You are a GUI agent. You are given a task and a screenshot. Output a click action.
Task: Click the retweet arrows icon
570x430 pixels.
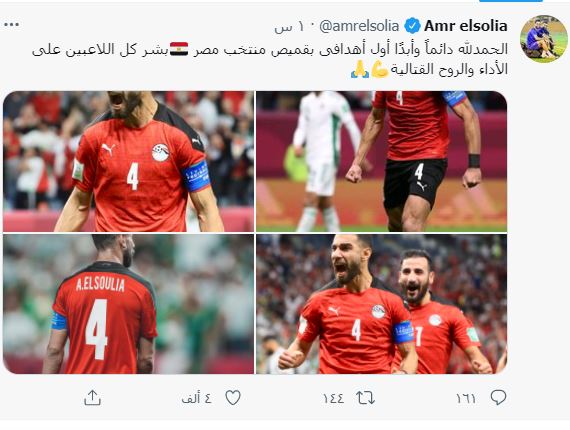pyautogui.click(x=365, y=398)
